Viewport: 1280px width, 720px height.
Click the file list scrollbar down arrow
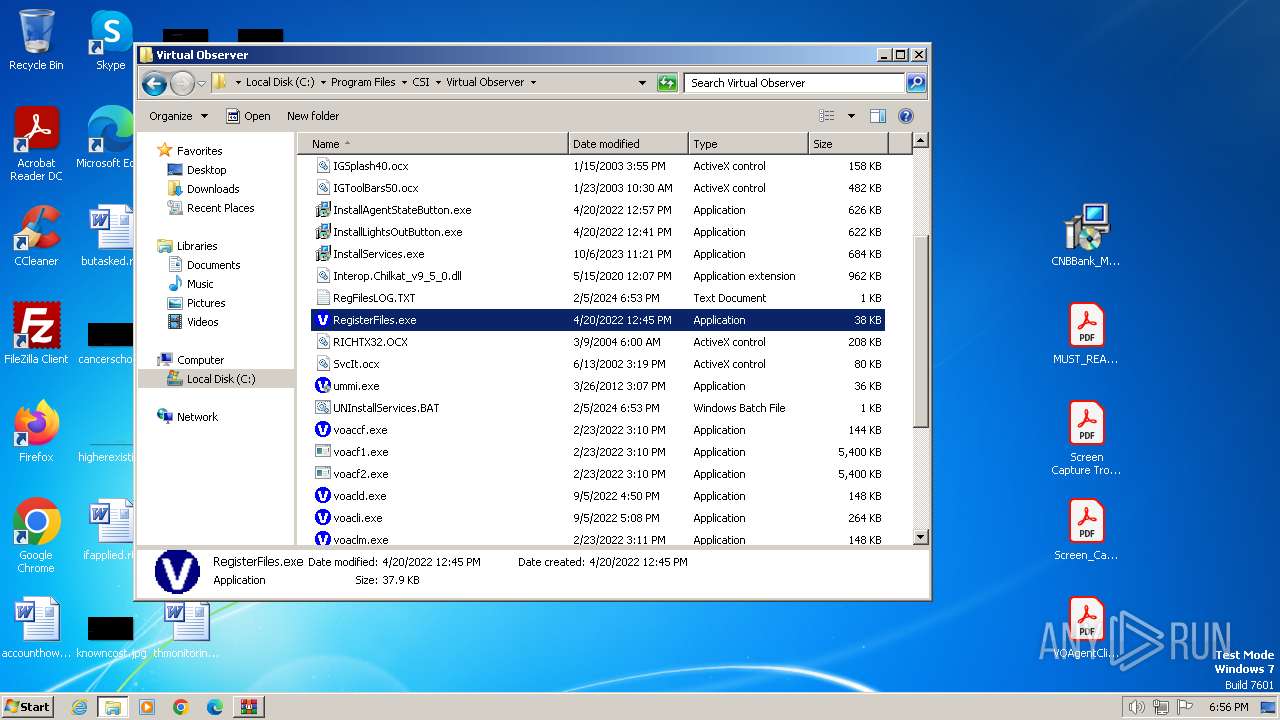[921, 537]
